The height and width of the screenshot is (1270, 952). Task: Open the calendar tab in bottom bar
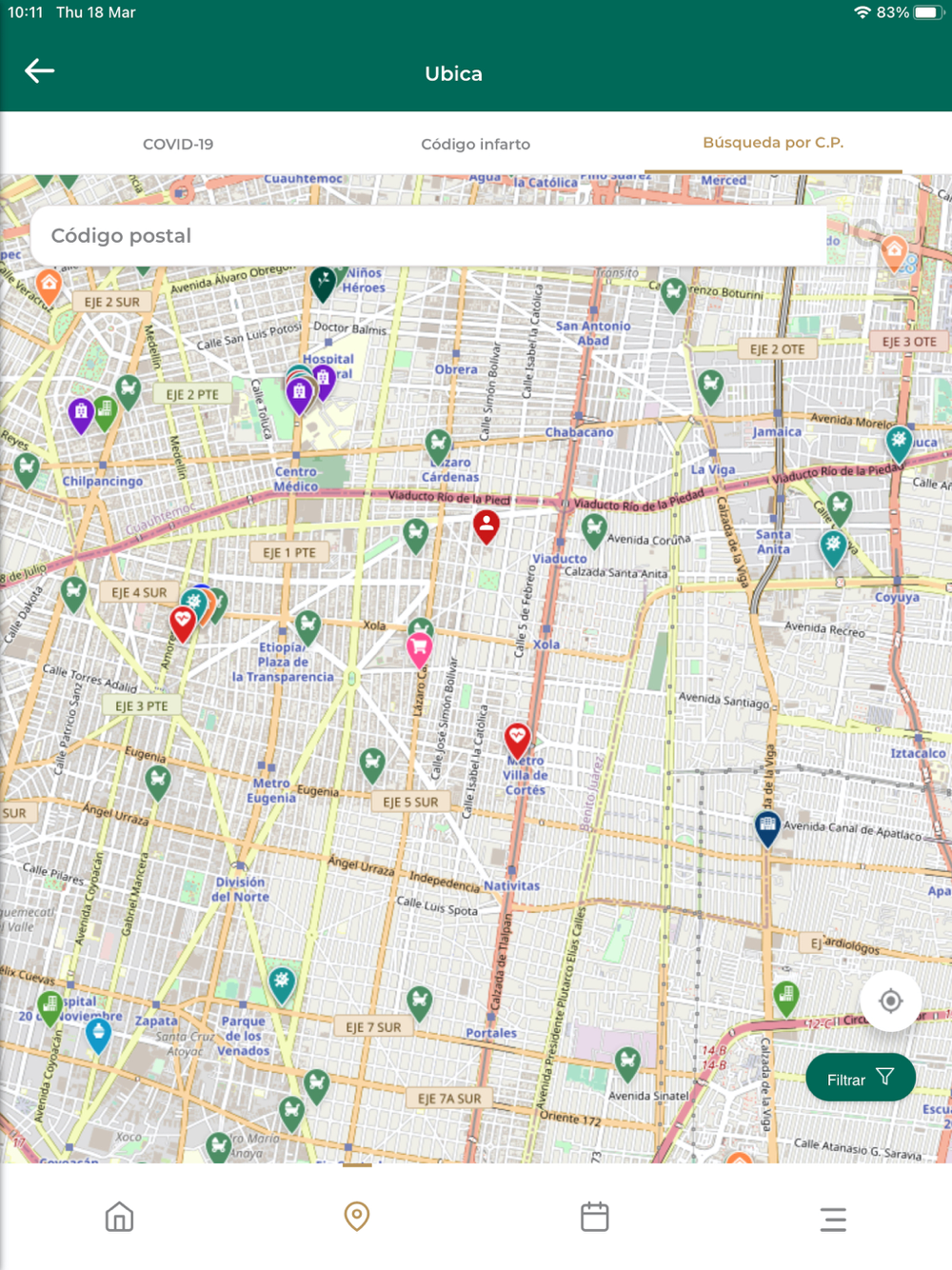595,1217
